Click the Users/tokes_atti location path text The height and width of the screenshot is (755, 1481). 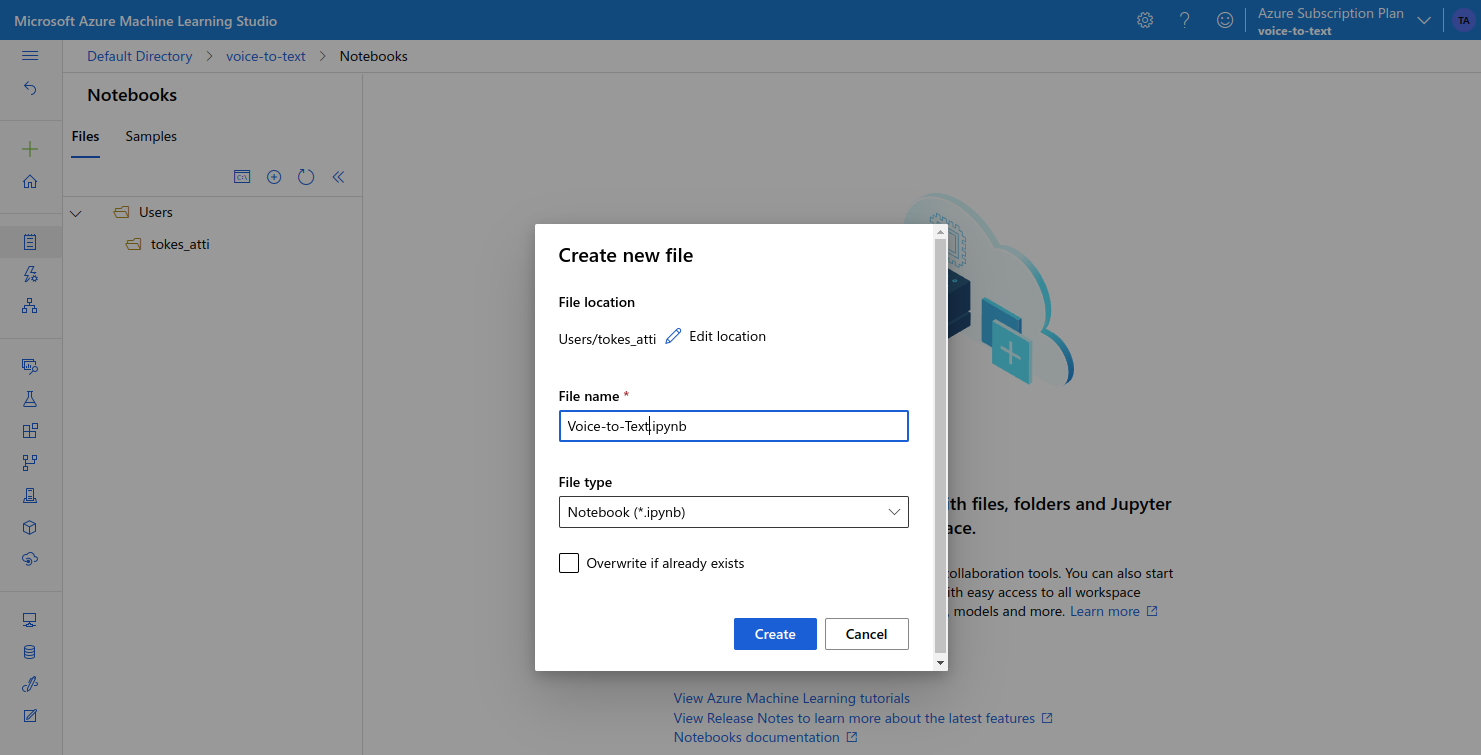click(x=607, y=339)
